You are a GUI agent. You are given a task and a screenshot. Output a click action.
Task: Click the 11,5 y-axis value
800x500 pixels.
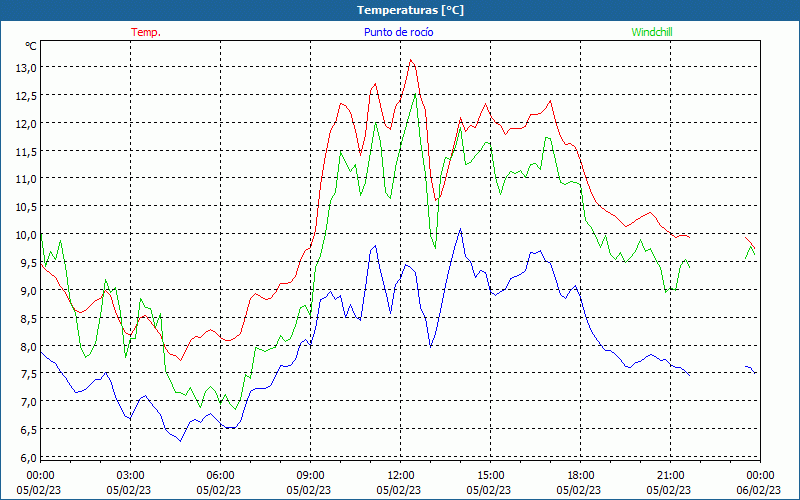pos(25,151)
